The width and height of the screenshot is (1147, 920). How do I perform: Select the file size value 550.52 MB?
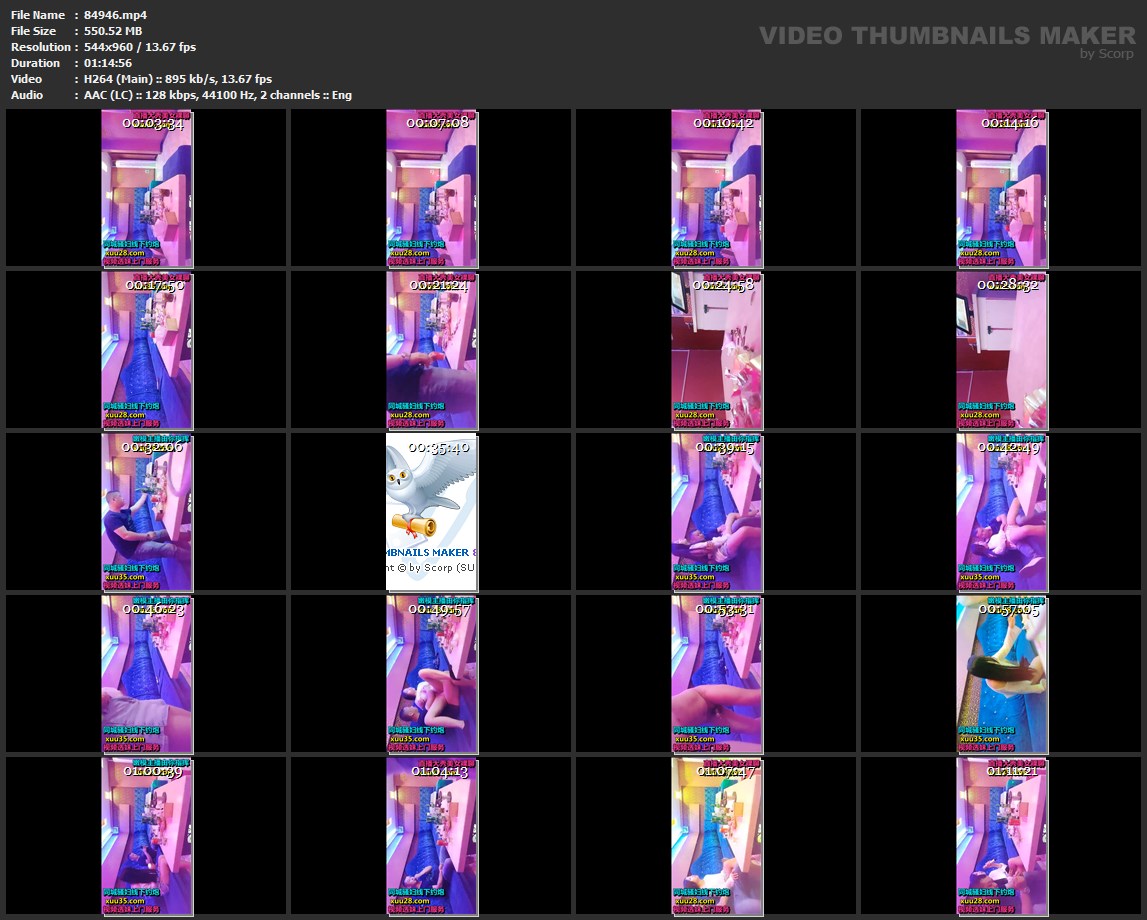tap(113, 31)
